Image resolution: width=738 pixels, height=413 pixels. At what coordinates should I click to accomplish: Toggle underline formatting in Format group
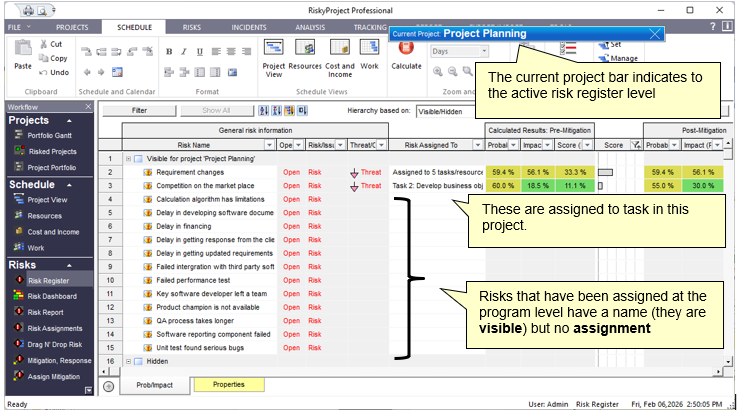(201, 51)
